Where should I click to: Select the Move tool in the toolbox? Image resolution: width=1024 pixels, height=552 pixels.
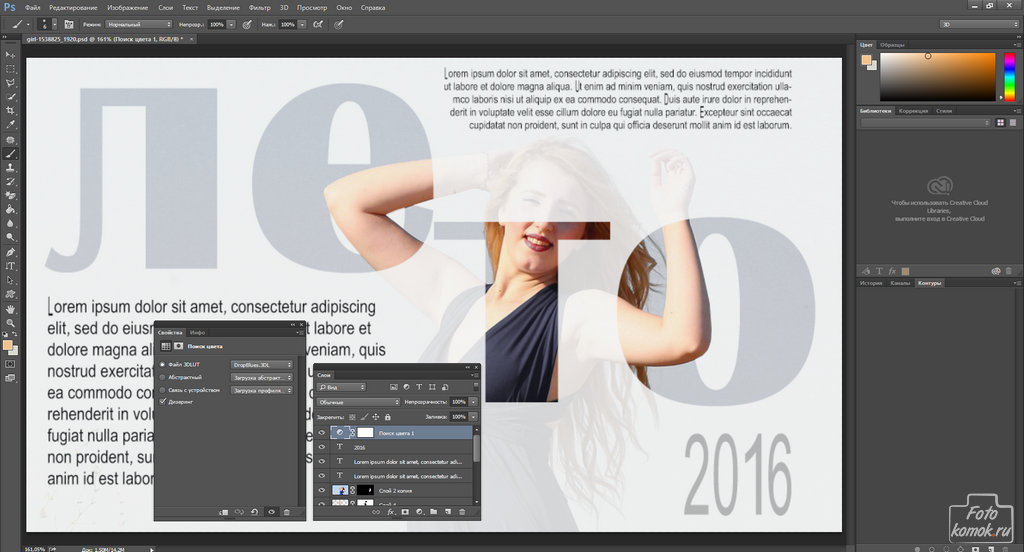pyautogui.click(x=10, y=55)
